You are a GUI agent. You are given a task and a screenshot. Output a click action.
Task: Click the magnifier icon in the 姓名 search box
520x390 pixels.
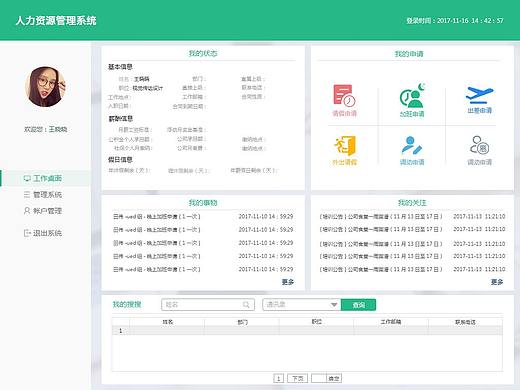click(x=246, y=305)
